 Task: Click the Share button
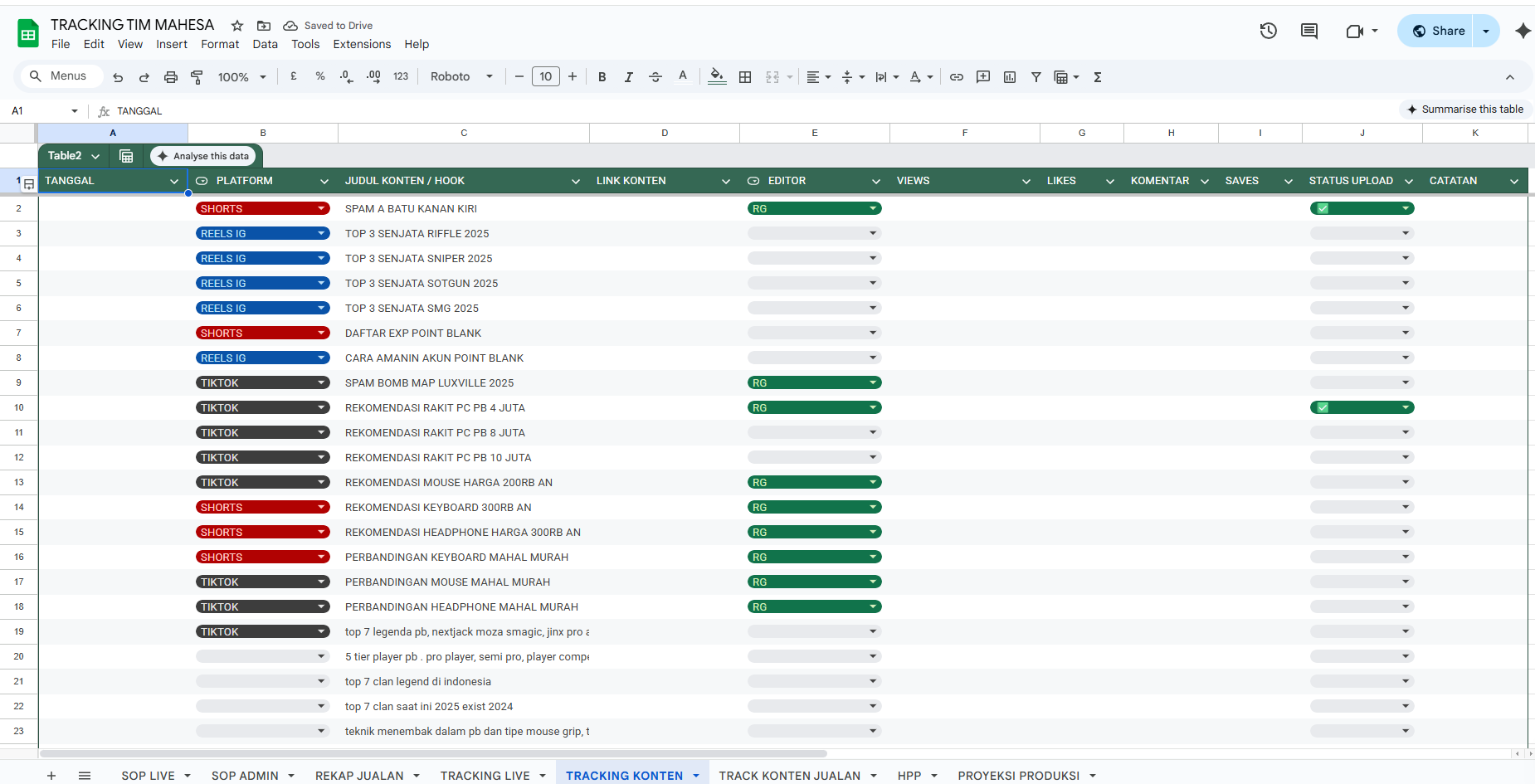[x=1442, y=30]
